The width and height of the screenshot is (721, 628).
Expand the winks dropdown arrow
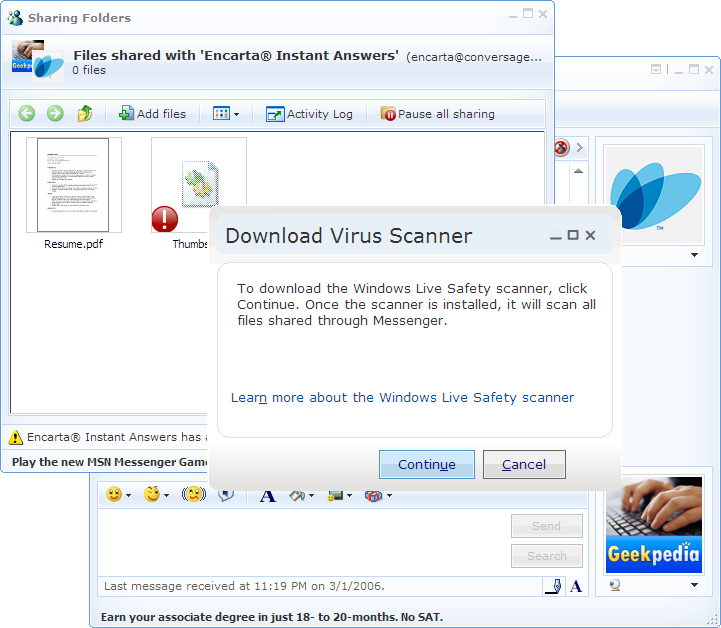pos(166,496)
